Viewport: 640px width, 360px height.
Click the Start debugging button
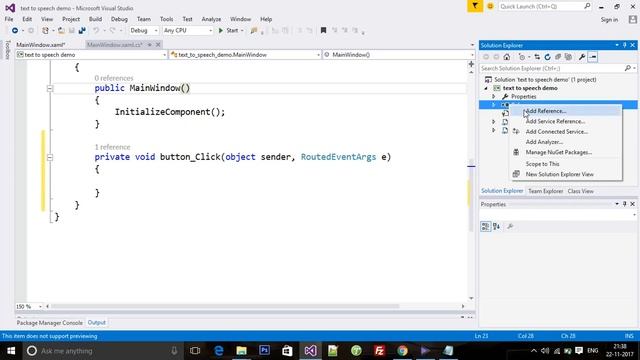[229, 31]
